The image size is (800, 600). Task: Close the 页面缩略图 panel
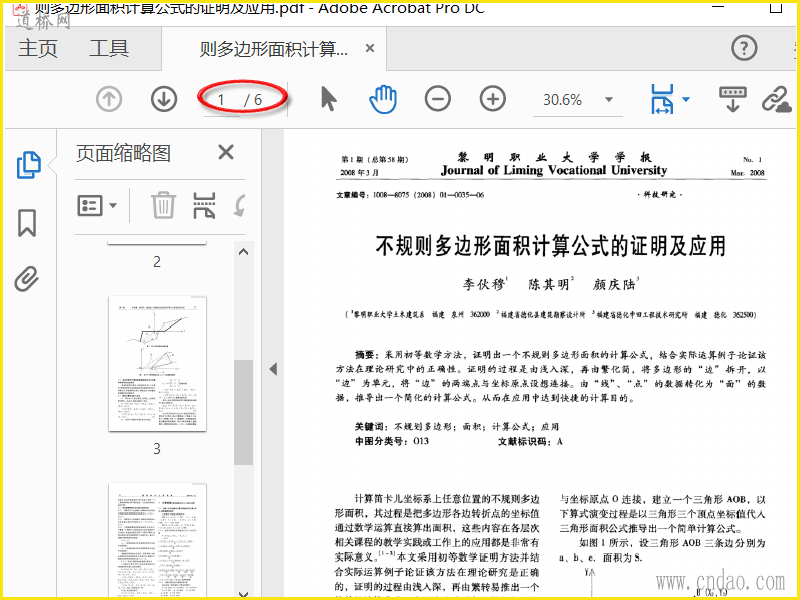point(226,152)
